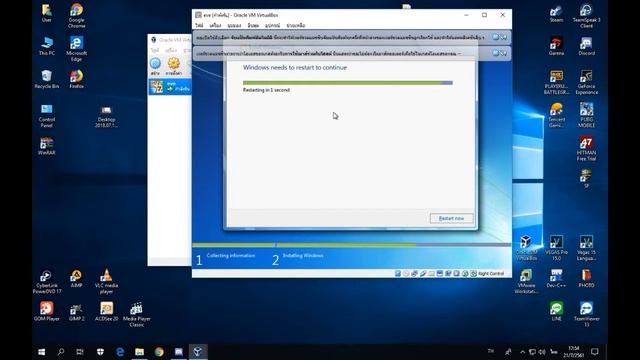Click the optical disc indicator in VM status bar
640x360 pixels.
(406, 273)
